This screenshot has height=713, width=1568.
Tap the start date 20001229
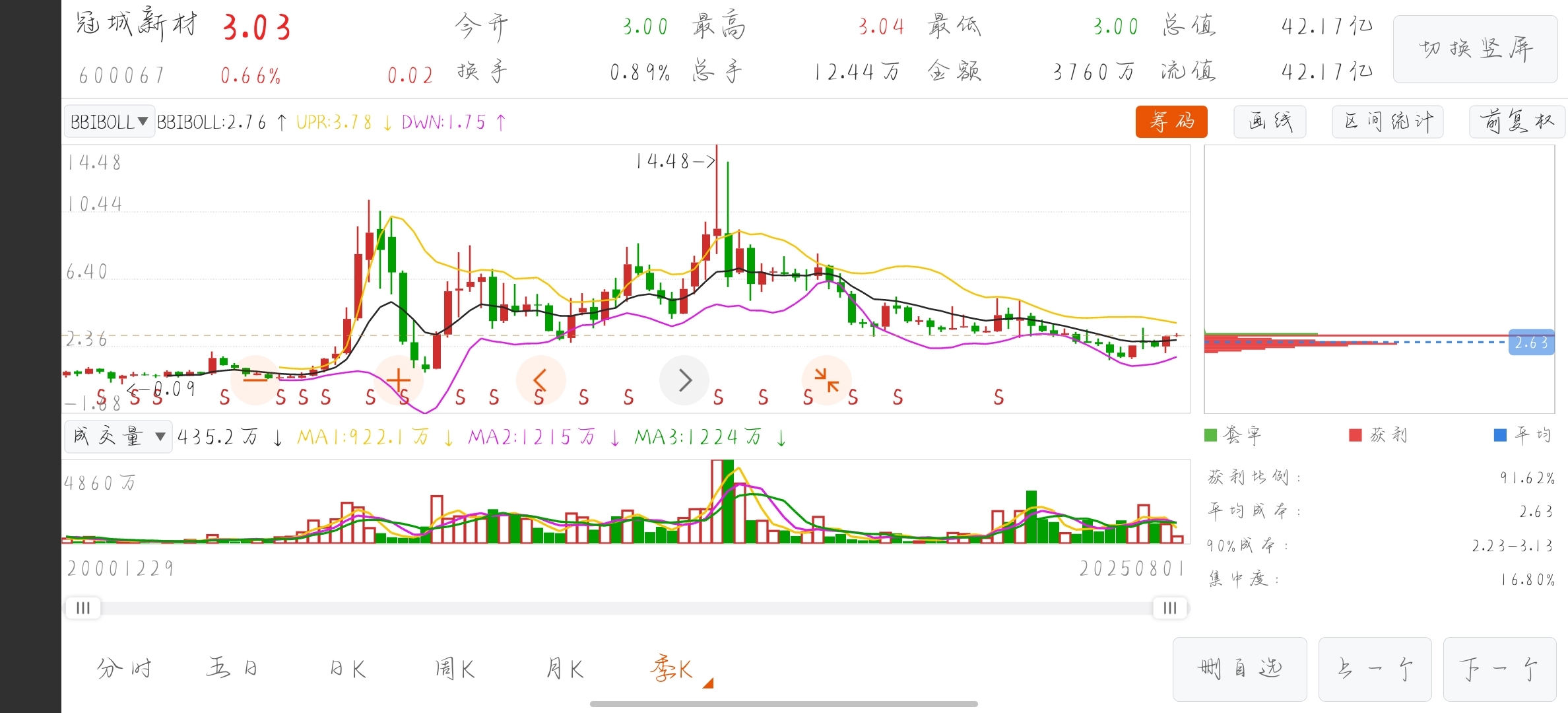coord(120,568)
